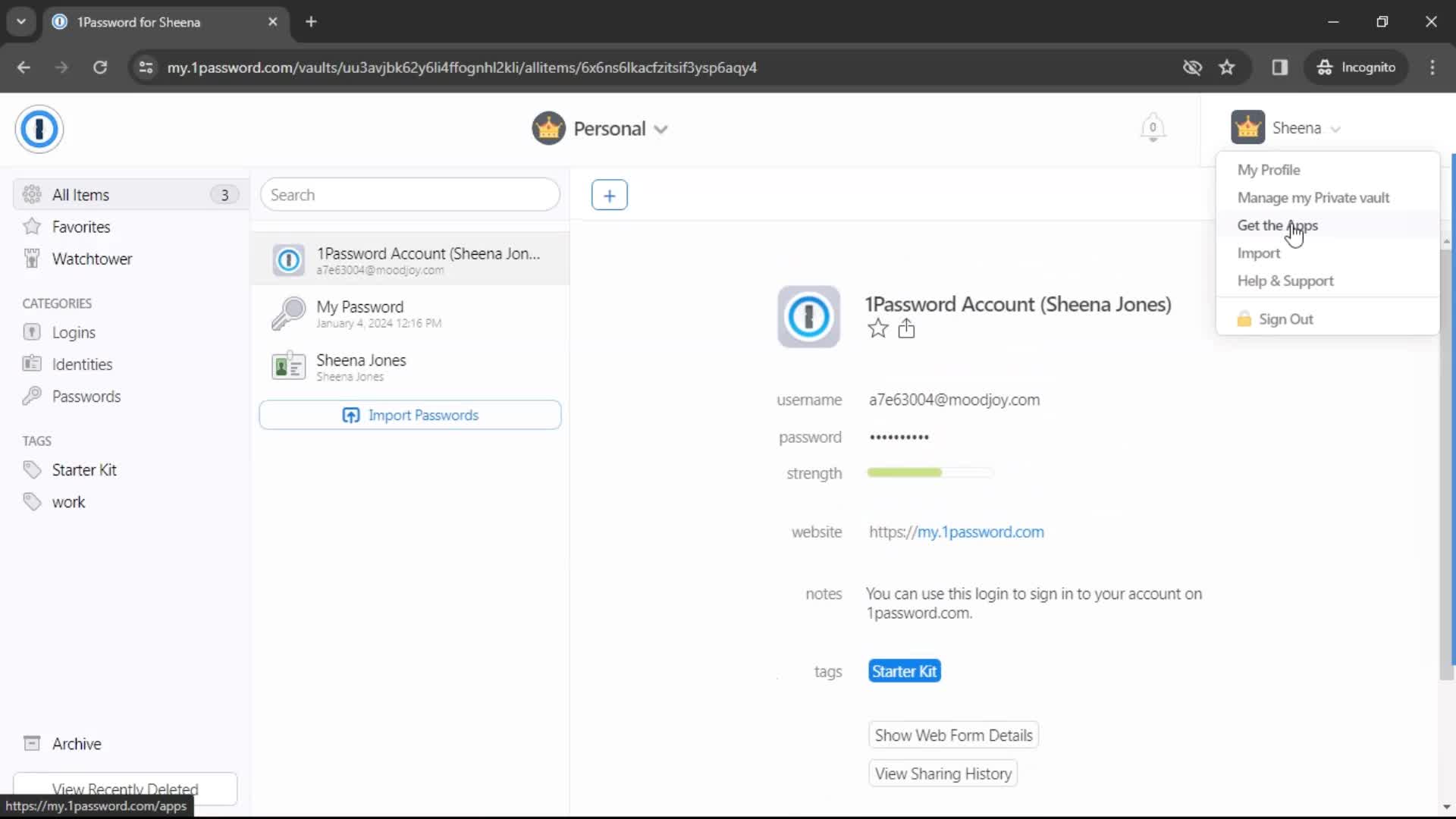Click the Starter Kit tag icon in sidebar
The height and width of the screenshot is (819, 1456).
click(x=32, y=470)
